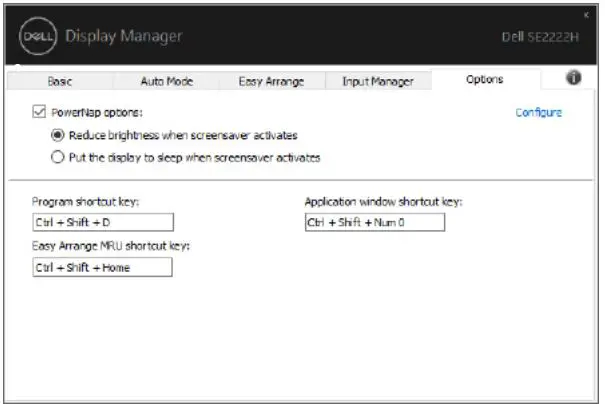This screenshot has height=404, width=605.
Task: Open the Easy Arrange tab
Action: click(272, 81)
